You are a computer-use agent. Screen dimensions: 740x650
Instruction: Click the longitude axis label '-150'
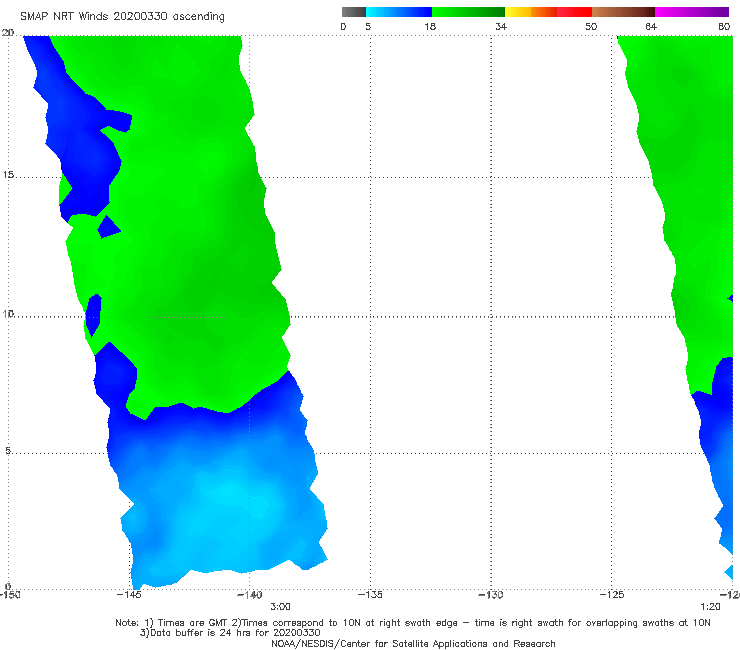pos(10,595)
